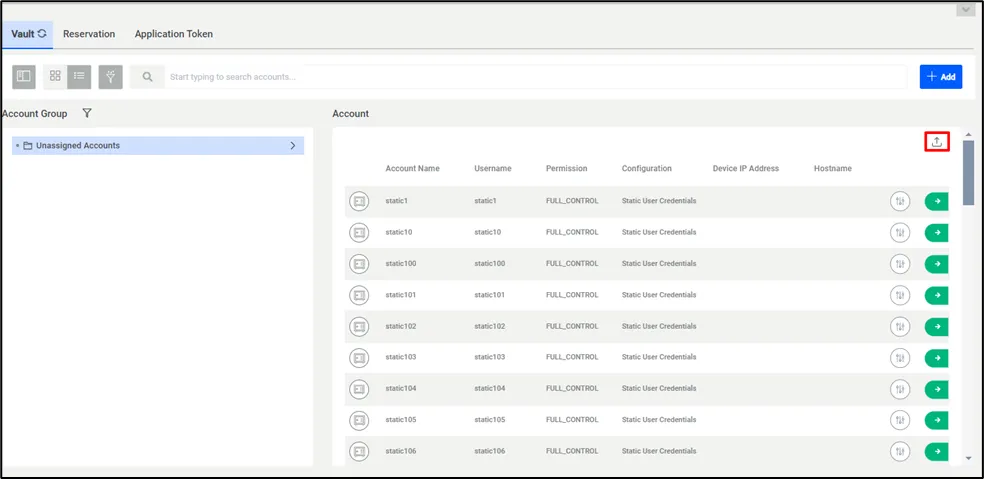Click FULL_CONTROL permission of static105
The height and width of the screenshot is (479, 984).
tap(572, 420)
